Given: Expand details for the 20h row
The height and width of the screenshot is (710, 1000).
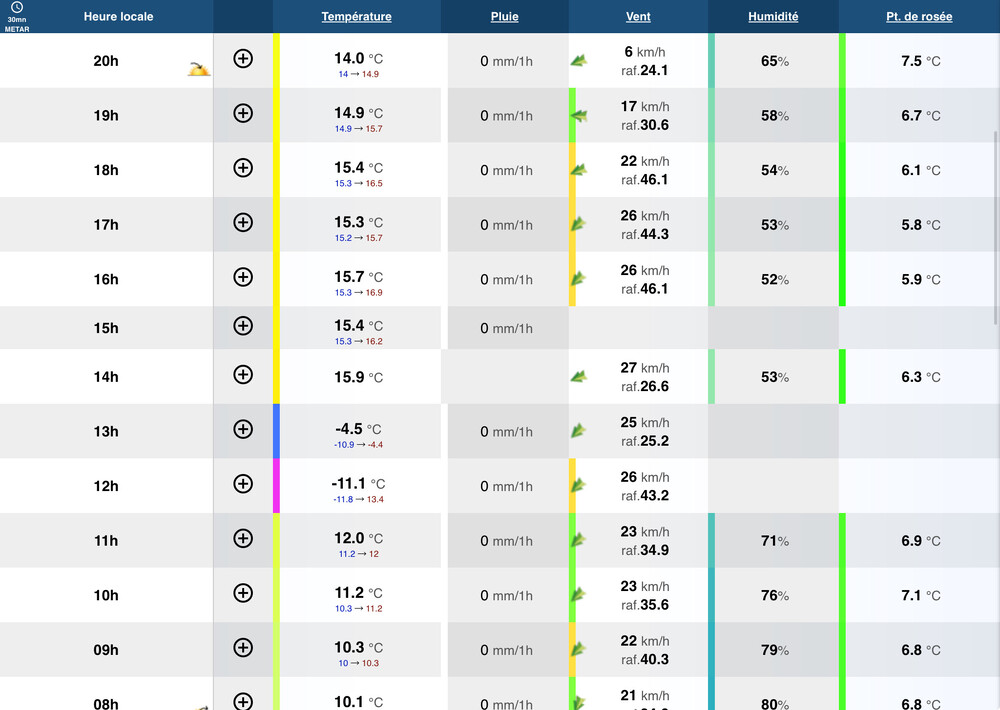Looking at the screenshot, I should 243,59.
